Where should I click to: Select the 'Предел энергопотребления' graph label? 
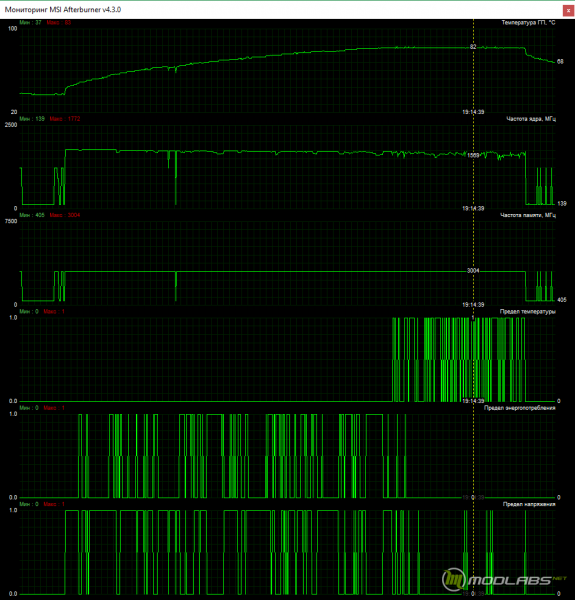point(520,408)
